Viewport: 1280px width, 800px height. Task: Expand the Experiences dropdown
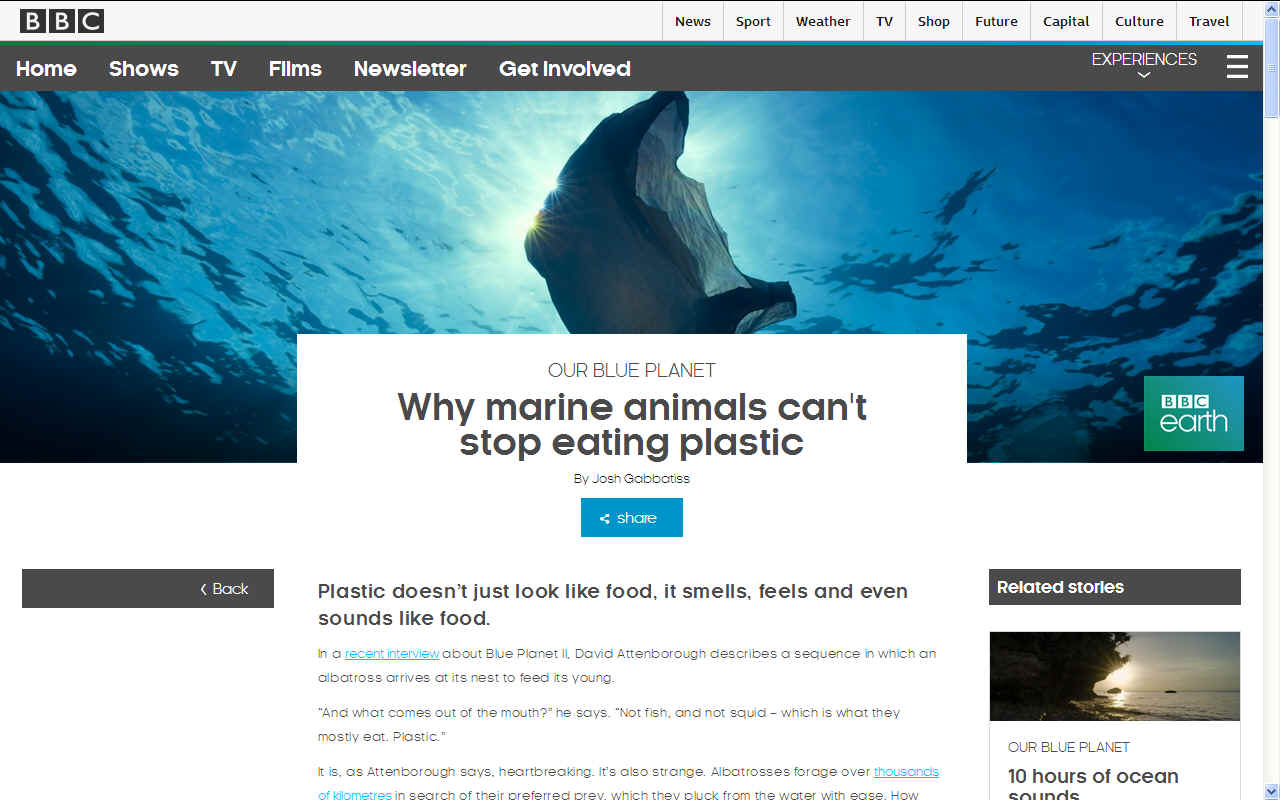1144,66
